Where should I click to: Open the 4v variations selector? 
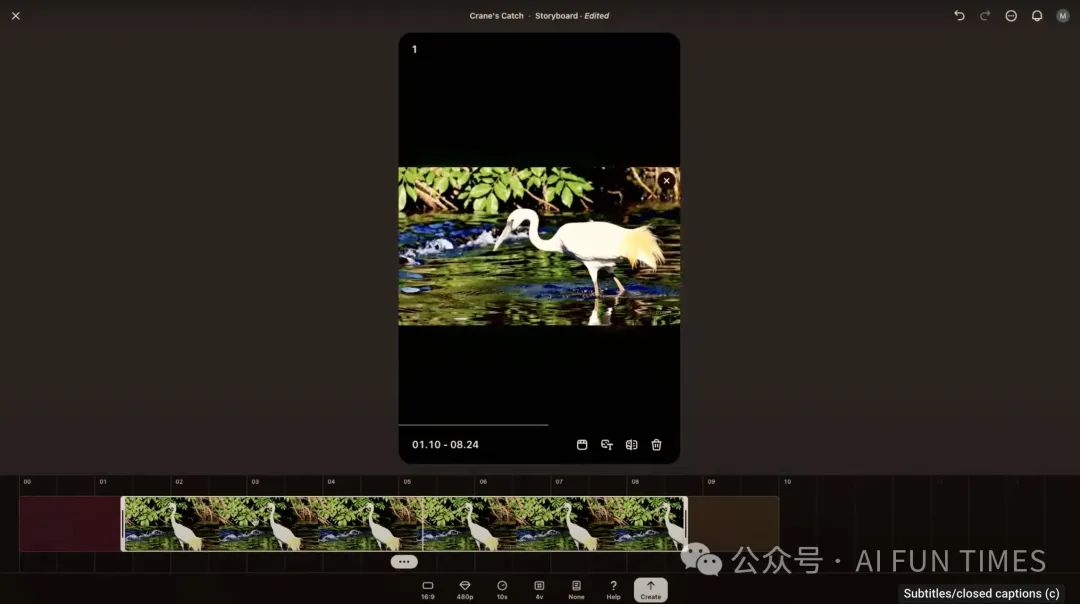coord(539,589)
